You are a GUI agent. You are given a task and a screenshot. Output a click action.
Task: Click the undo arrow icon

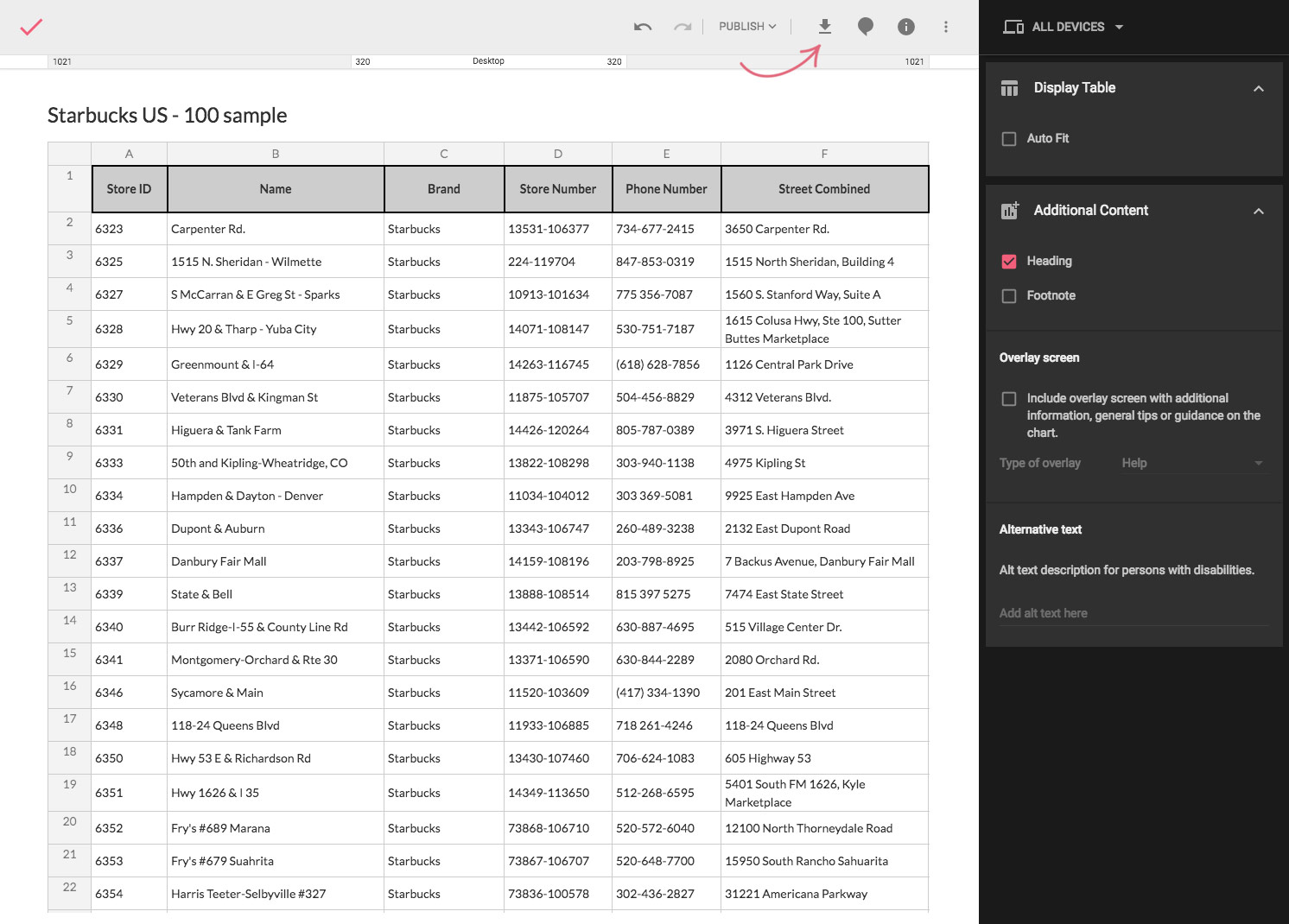point(642,27)
